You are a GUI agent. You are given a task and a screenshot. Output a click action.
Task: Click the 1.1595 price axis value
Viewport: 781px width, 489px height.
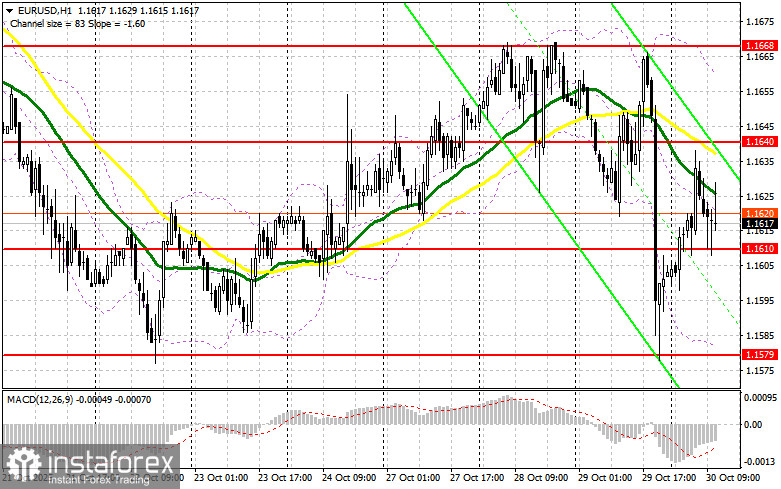(x=760, y=300)
